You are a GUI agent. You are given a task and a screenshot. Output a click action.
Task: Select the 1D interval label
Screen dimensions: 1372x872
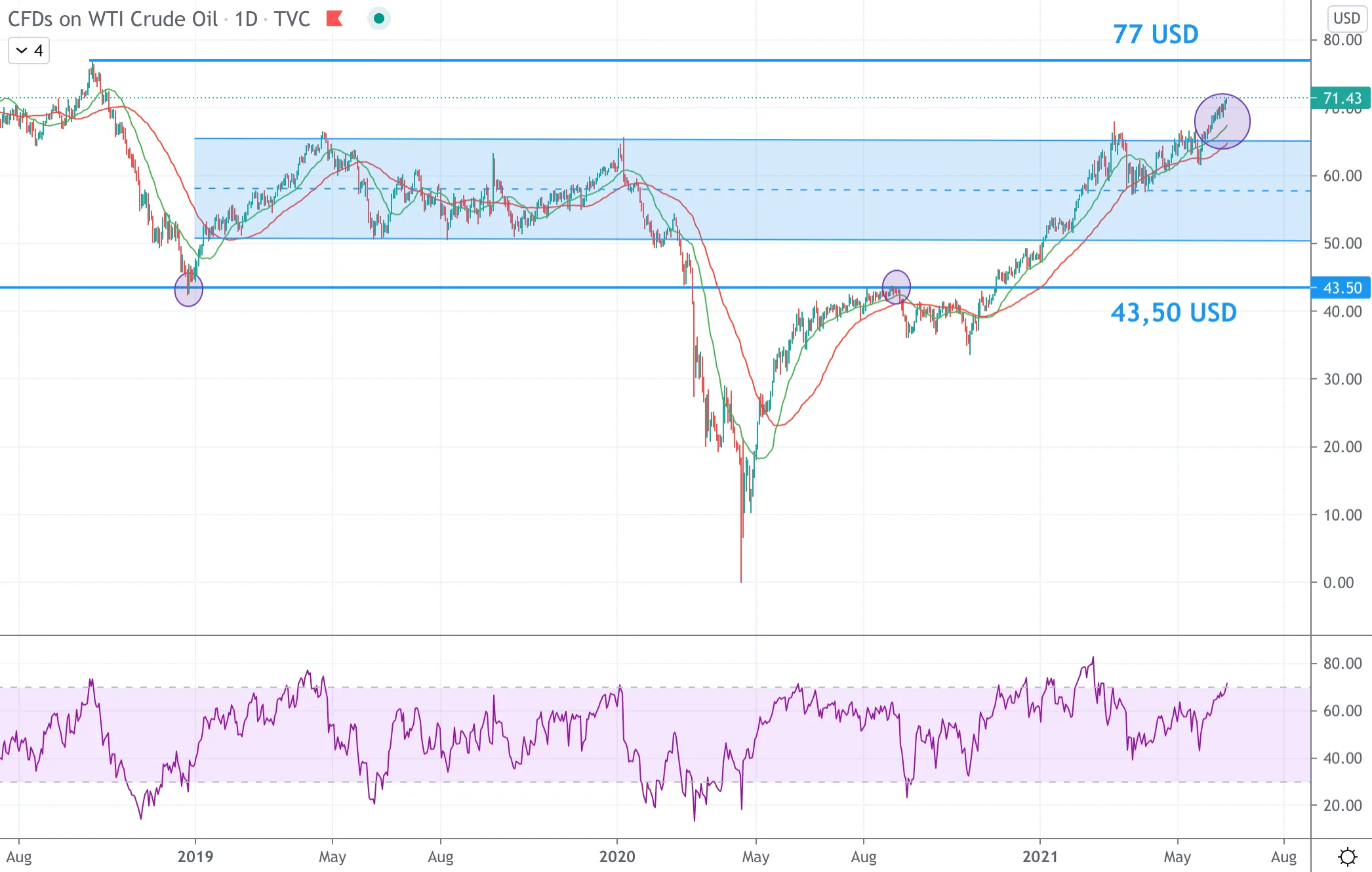[x=246, y=19]
